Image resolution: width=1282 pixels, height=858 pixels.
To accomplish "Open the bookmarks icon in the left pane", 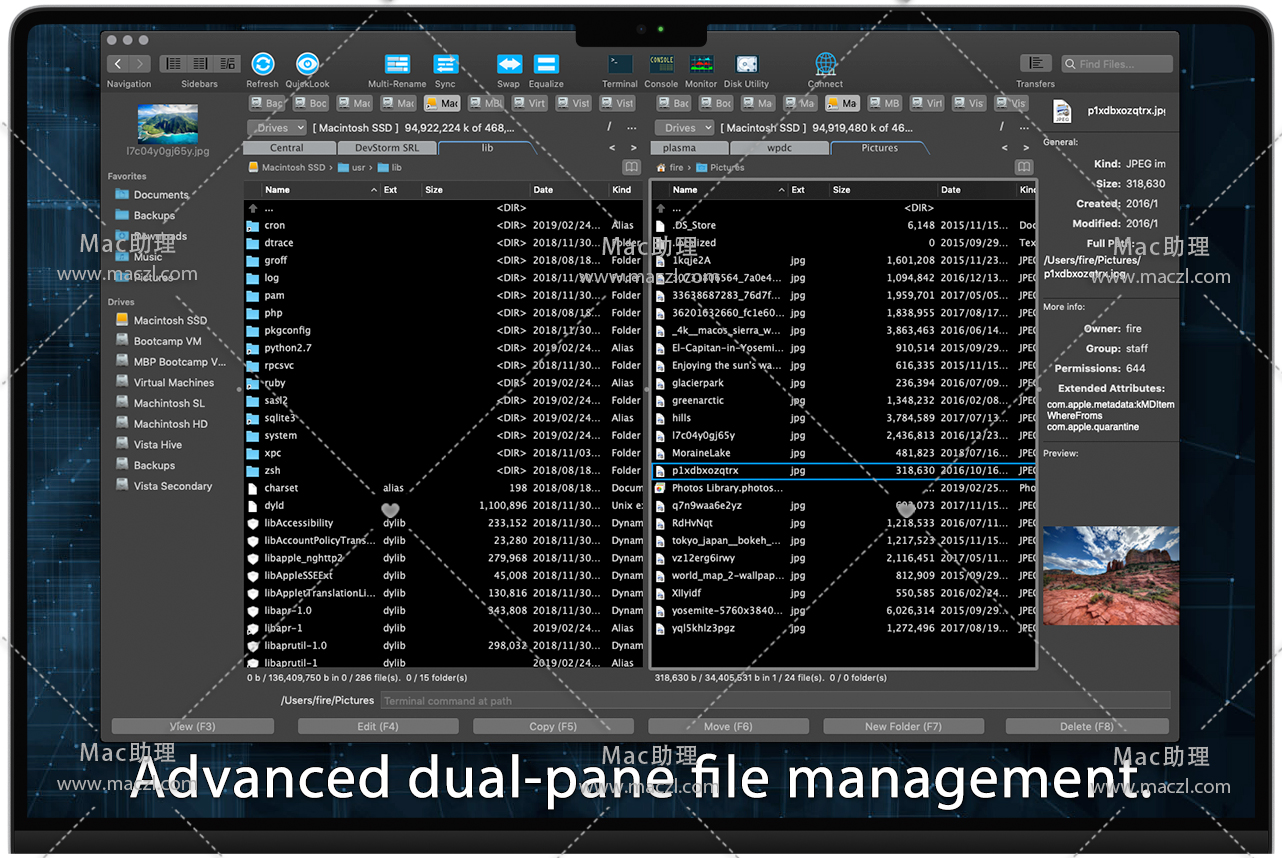I will 631,167.
